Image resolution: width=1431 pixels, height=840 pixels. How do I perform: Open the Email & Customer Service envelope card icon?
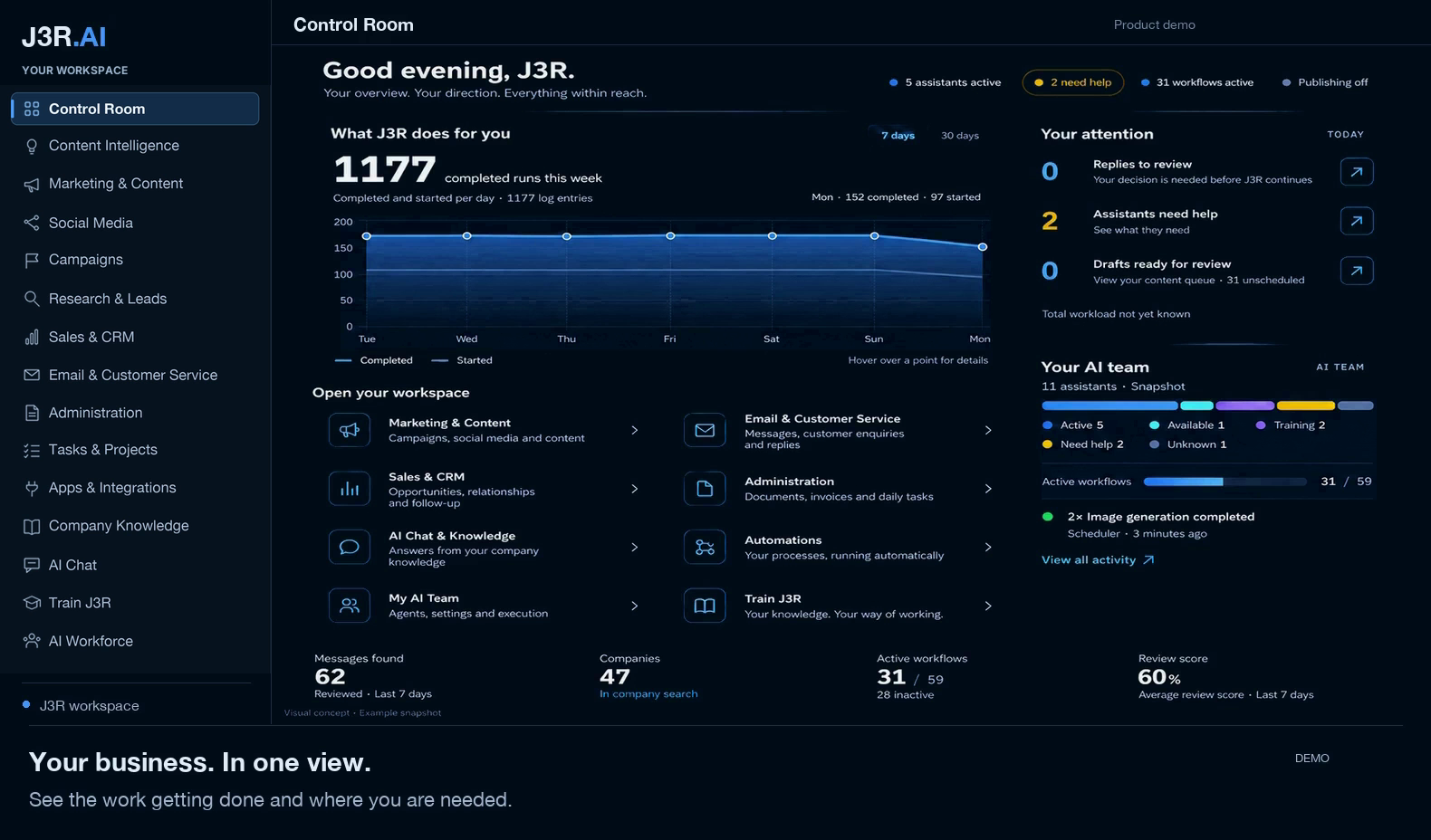(x=705, y=430)
